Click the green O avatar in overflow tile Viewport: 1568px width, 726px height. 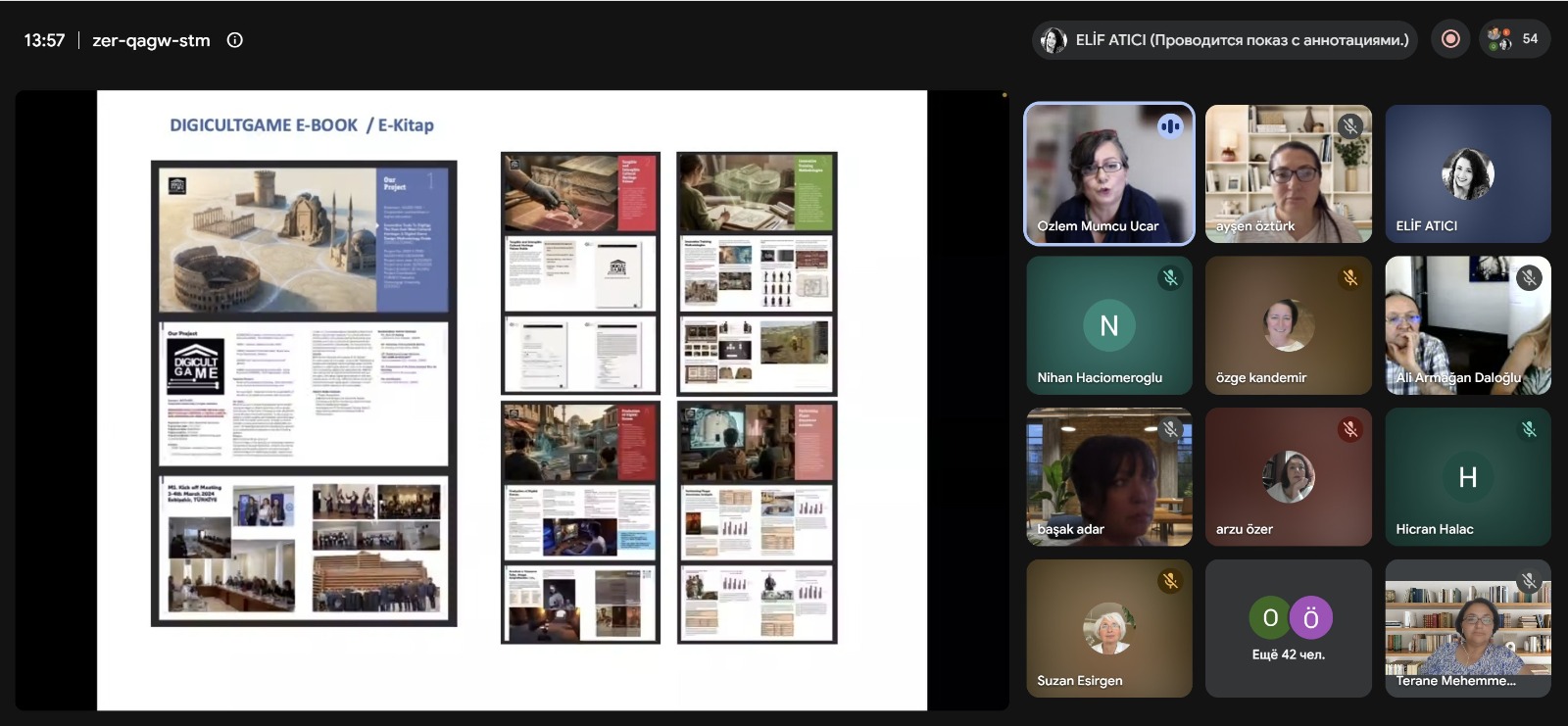tap(1270, 618)
